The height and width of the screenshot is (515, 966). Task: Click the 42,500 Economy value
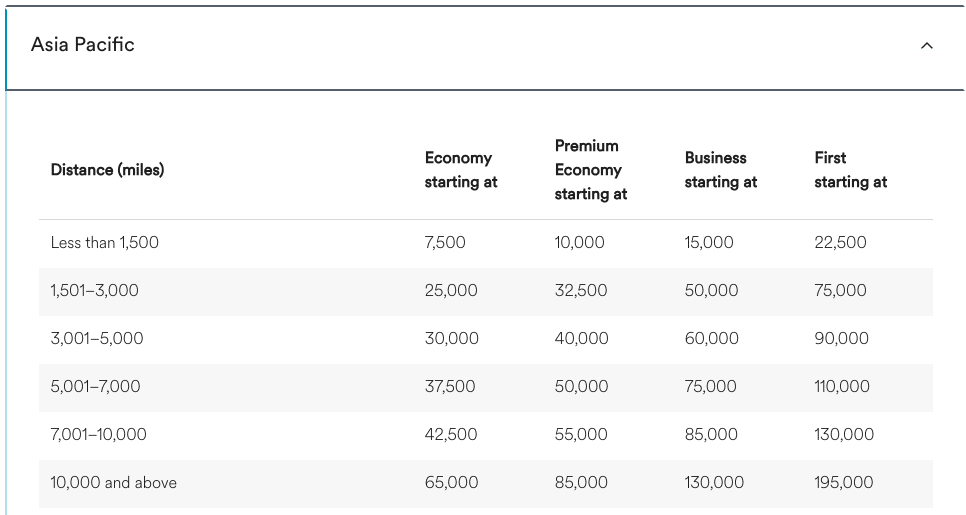[451, 435]
